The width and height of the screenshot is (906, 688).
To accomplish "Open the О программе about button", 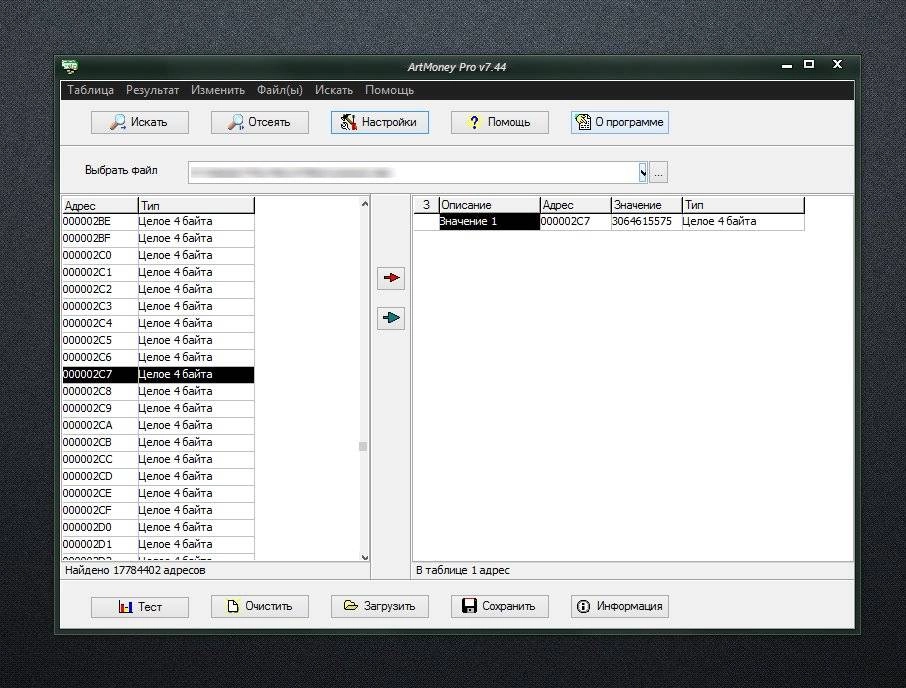I will coord(620,122).
